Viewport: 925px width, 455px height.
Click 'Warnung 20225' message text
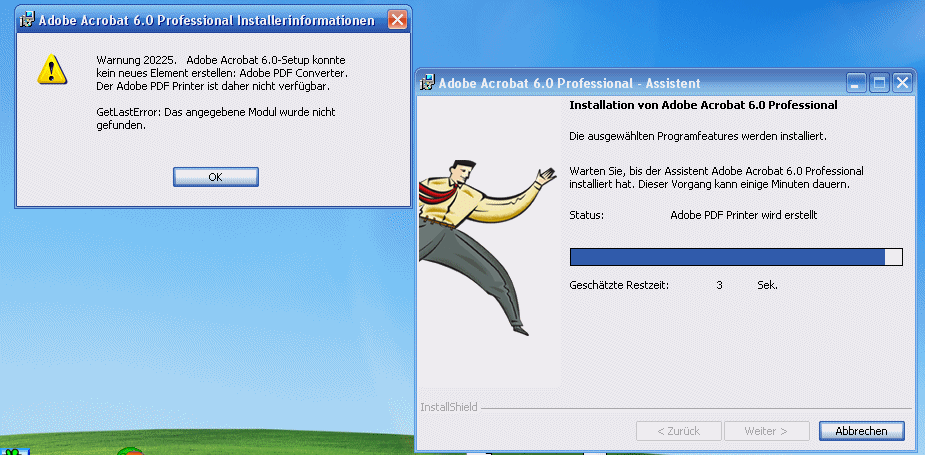221,73
